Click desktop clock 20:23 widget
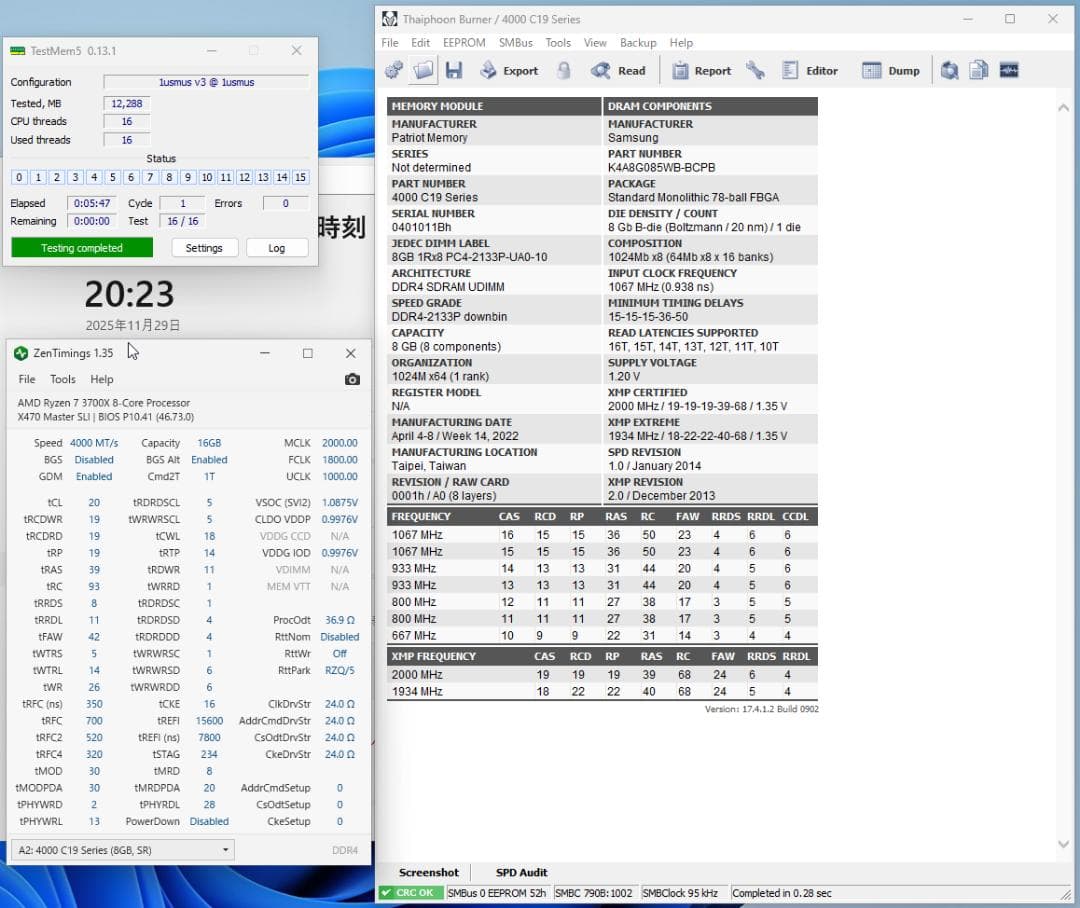 coord(129,294)
